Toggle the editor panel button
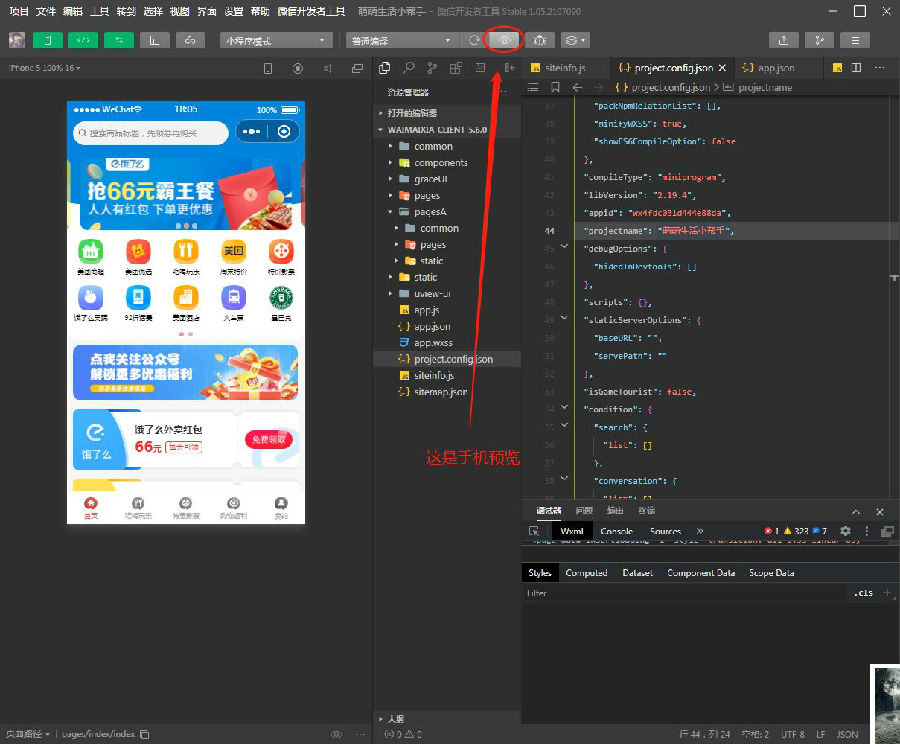 click(83, 40)
